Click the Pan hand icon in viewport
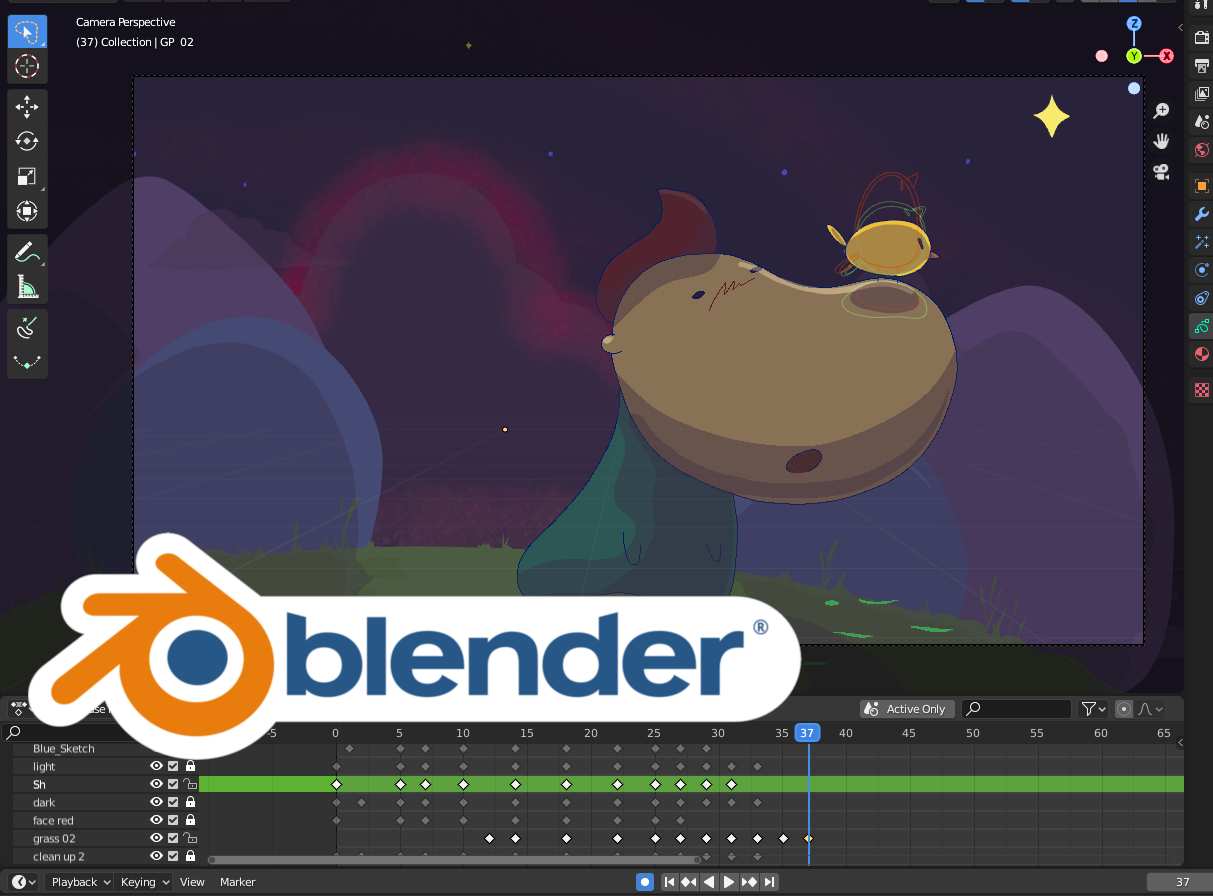The image size is (1213, 896). [1162, 141]
